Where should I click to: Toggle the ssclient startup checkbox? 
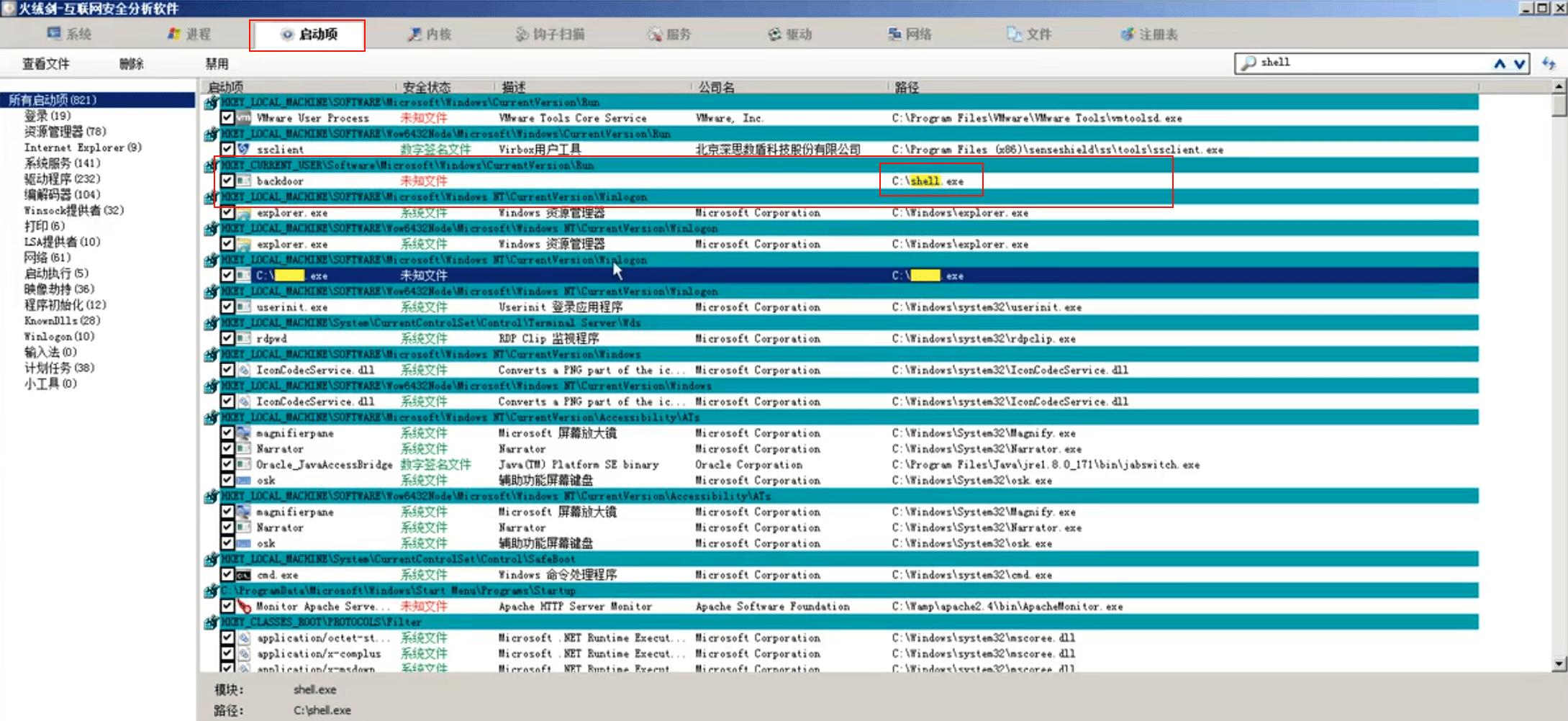coord(227,149)
